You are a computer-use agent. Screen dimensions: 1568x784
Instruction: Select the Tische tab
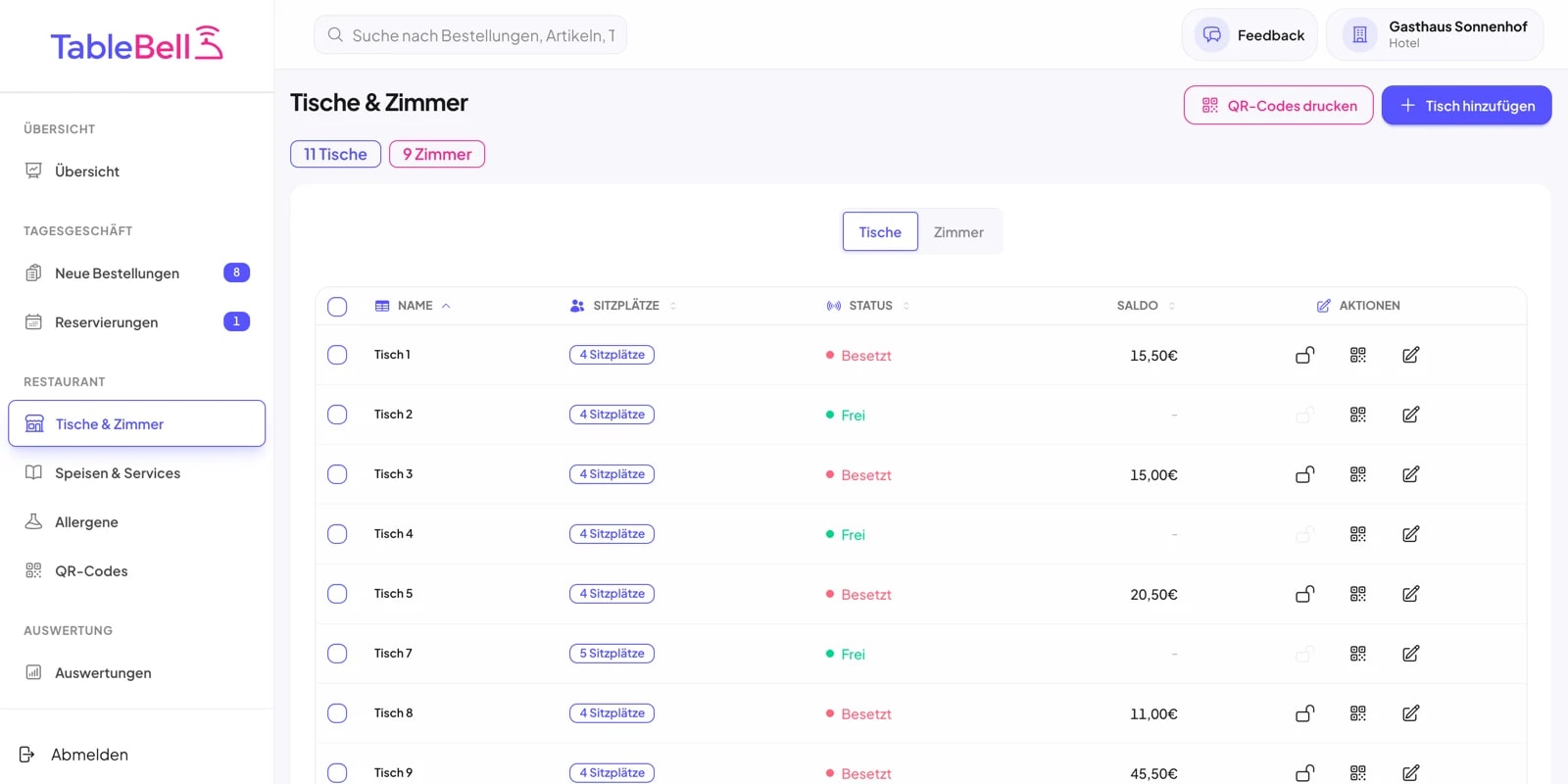880,232
